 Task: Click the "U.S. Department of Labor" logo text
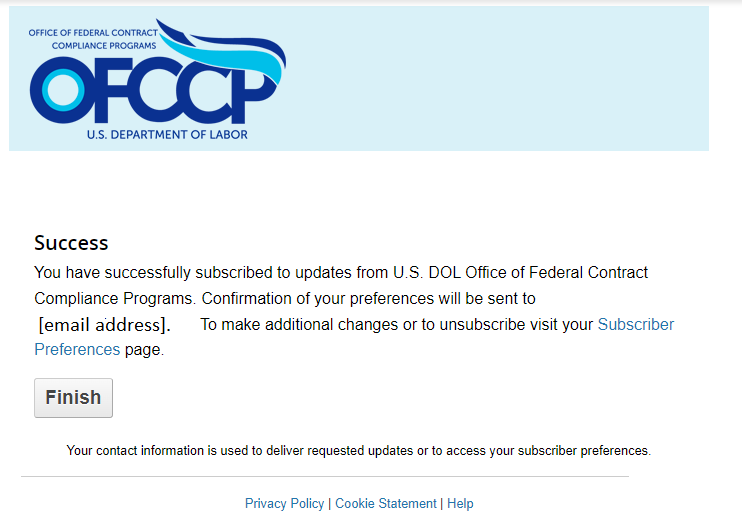[167, 134]
